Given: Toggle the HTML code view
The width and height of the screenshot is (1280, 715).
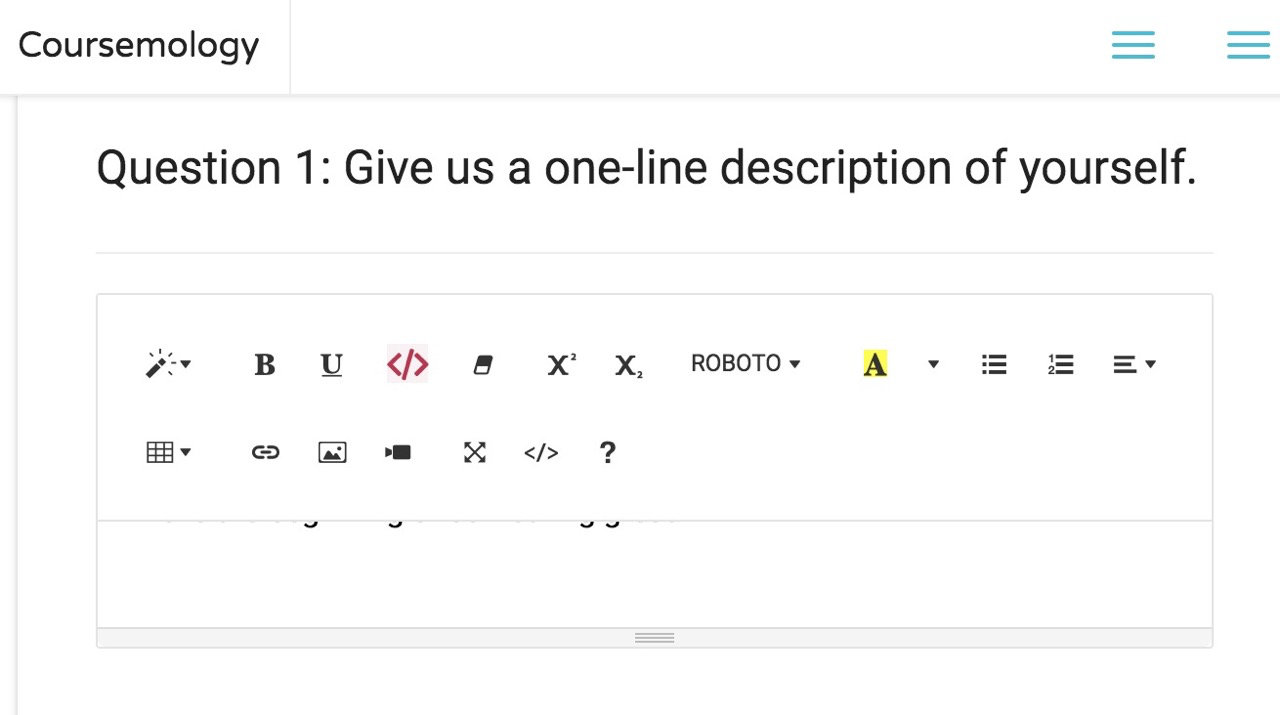Looking at the screenshot, I should (x=540, y=452).
